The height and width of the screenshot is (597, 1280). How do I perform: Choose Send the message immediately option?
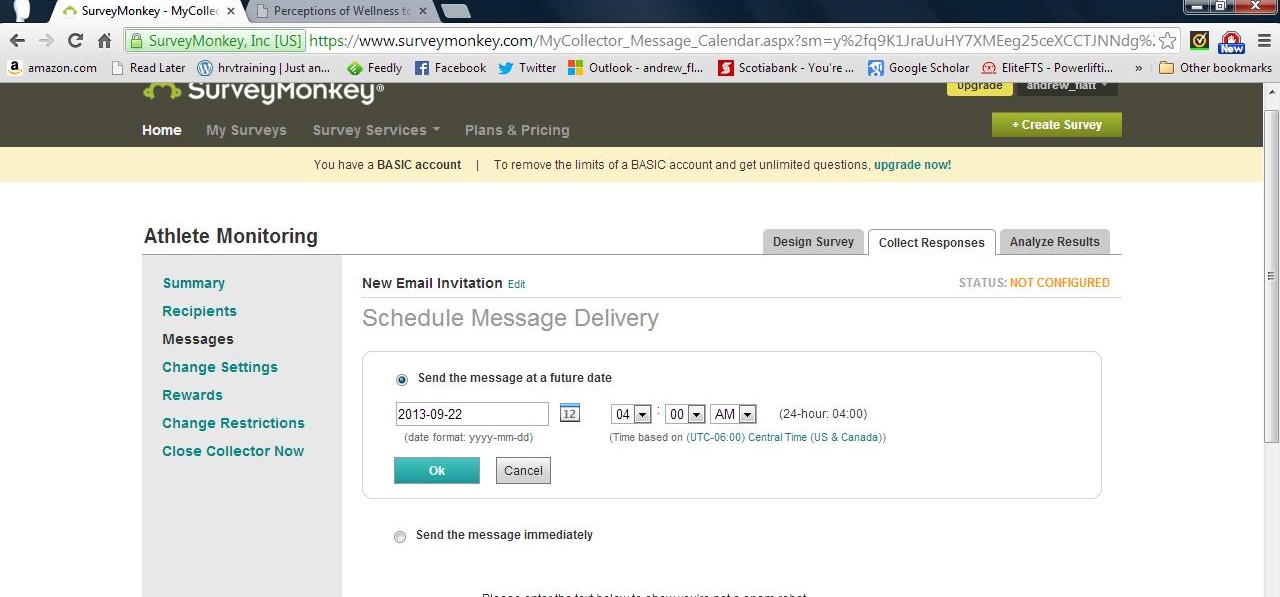[x=400, y=537]
